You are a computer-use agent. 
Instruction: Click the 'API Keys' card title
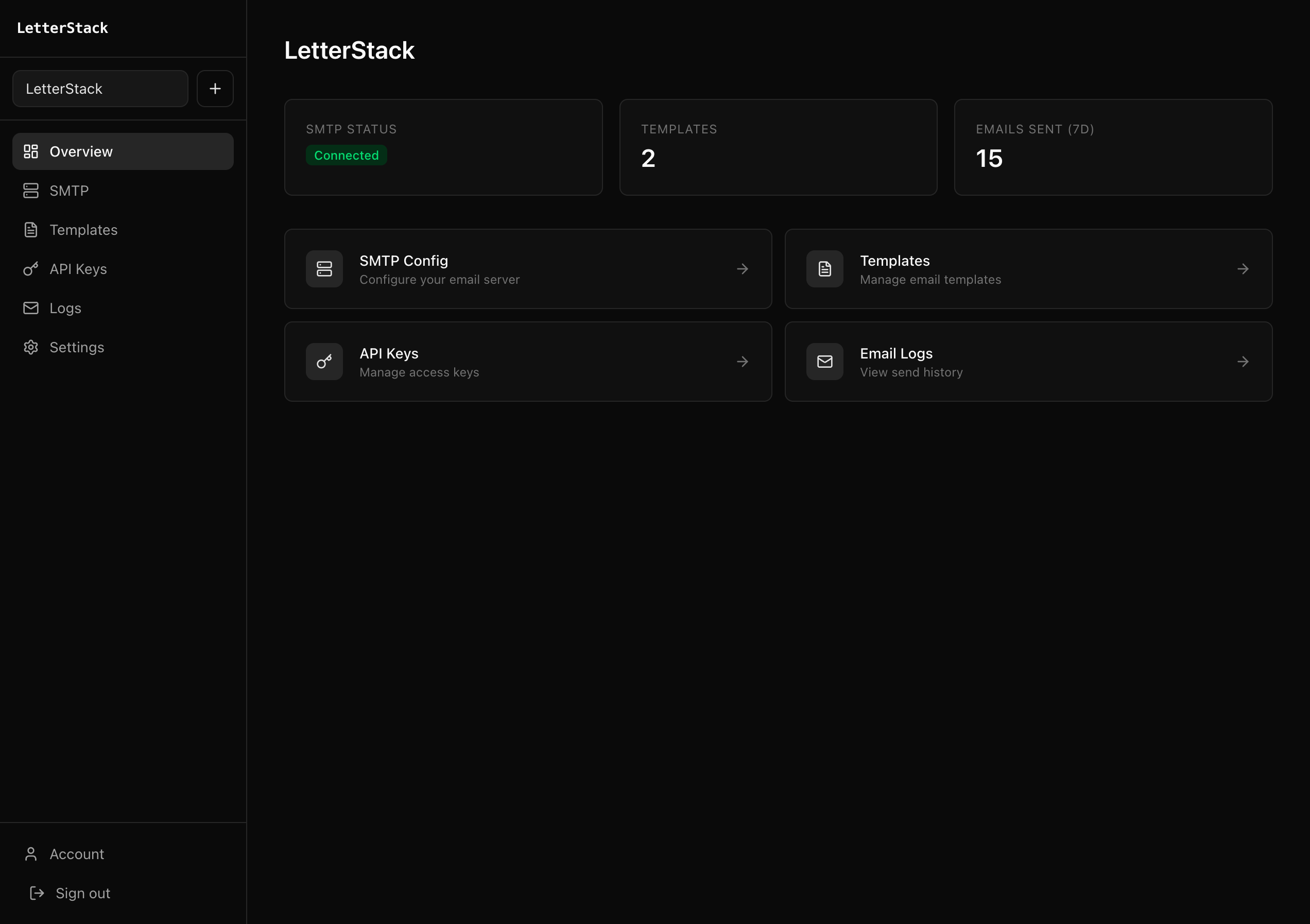389,353
